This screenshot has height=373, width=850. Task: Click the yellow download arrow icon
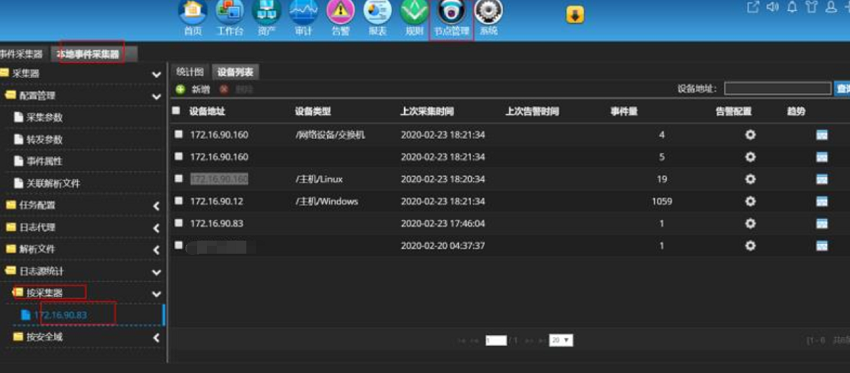coord(575,15)
